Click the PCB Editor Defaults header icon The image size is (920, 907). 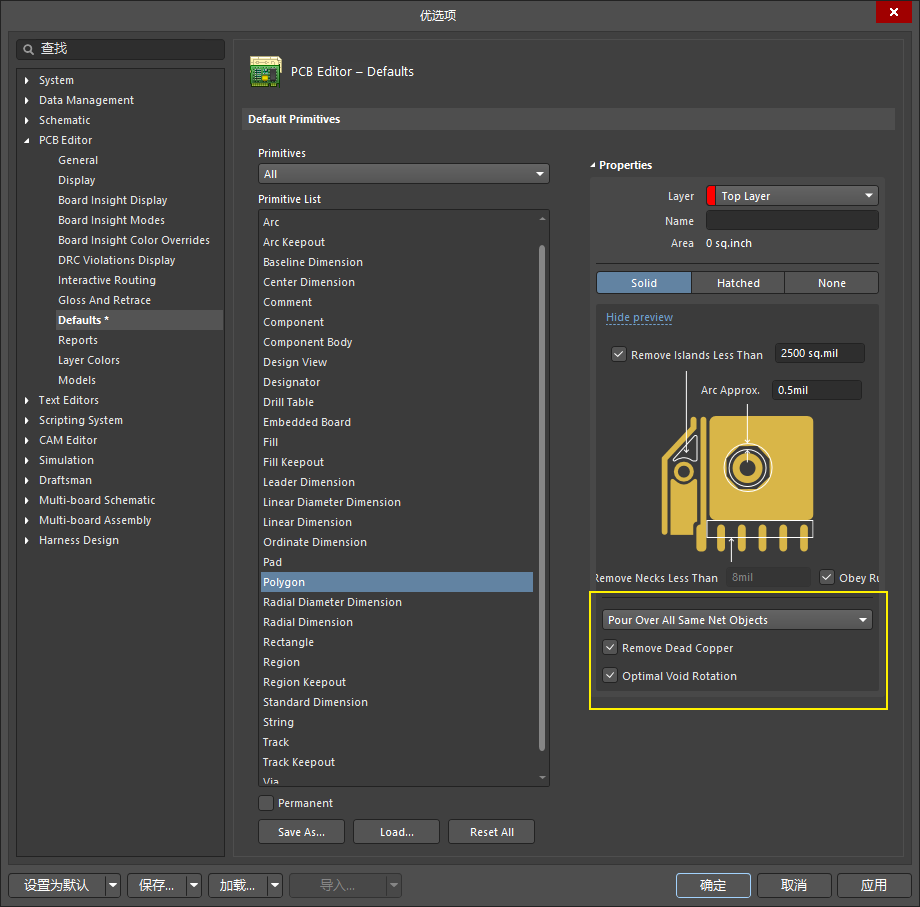pos(265,72)
